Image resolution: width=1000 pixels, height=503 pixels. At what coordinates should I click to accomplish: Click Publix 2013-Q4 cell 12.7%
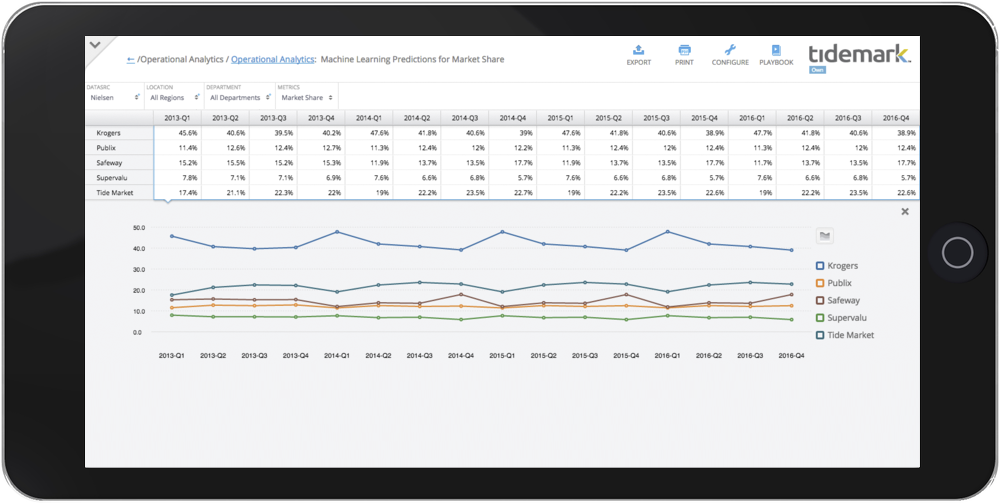pos(321,148)
